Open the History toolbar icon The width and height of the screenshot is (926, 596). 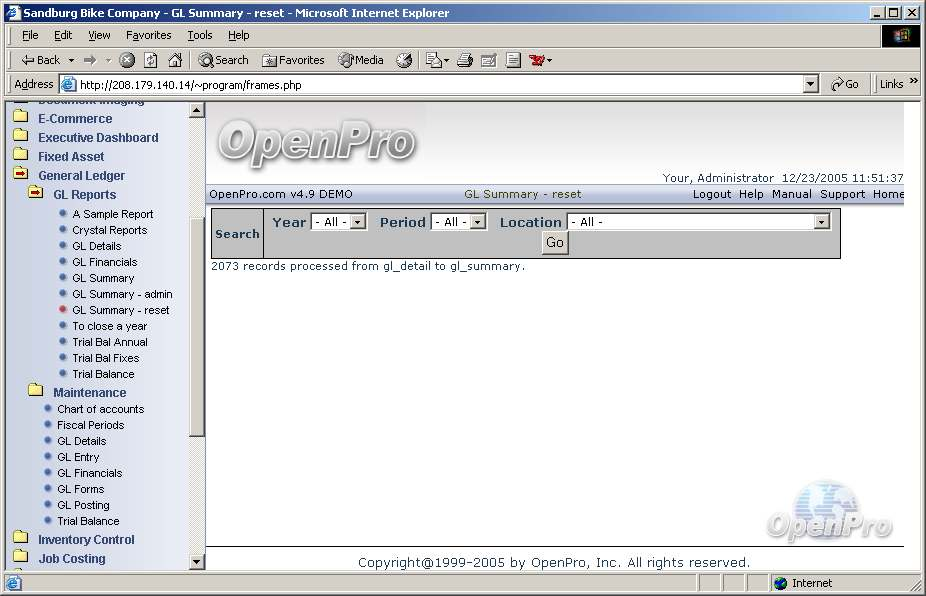(404, 60)
